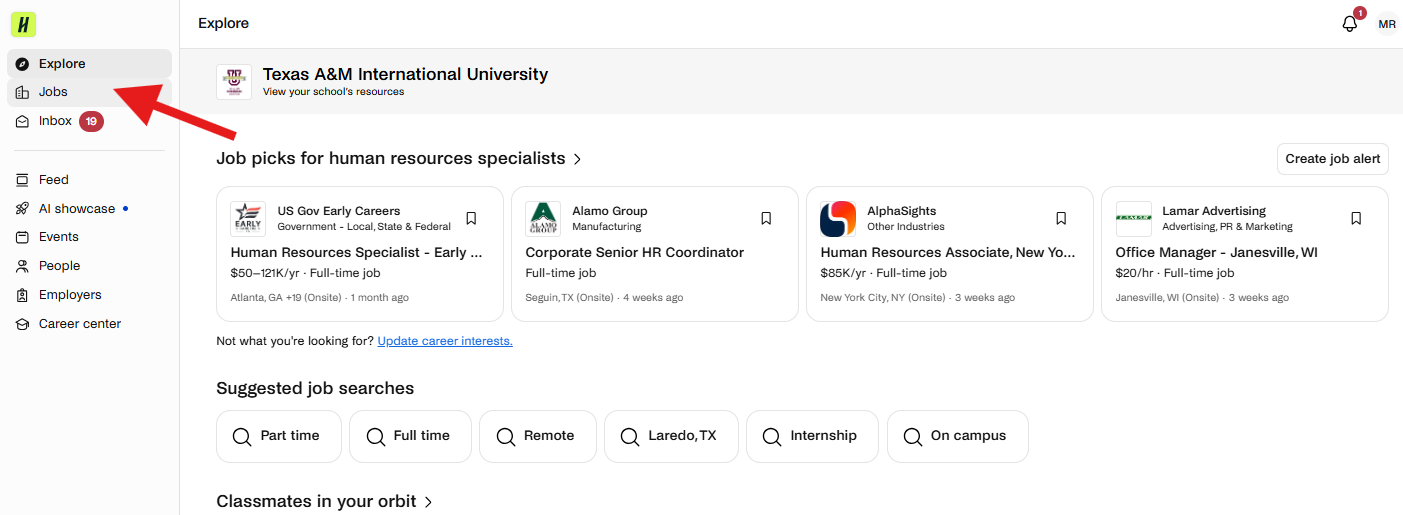Bookmark the US Gov Early Careers job
Screen dimensions: 1403x515
click(471, 218)
